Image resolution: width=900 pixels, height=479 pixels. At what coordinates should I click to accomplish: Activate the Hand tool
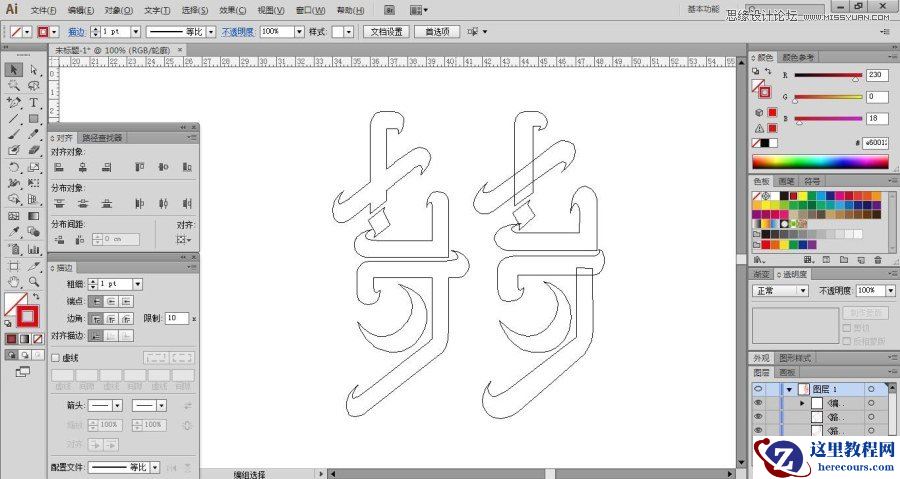(x=14, y=282)
